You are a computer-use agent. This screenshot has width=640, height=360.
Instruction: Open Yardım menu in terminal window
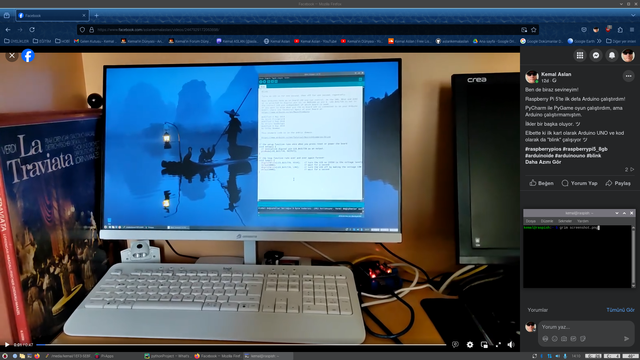[x=583, y=221]
